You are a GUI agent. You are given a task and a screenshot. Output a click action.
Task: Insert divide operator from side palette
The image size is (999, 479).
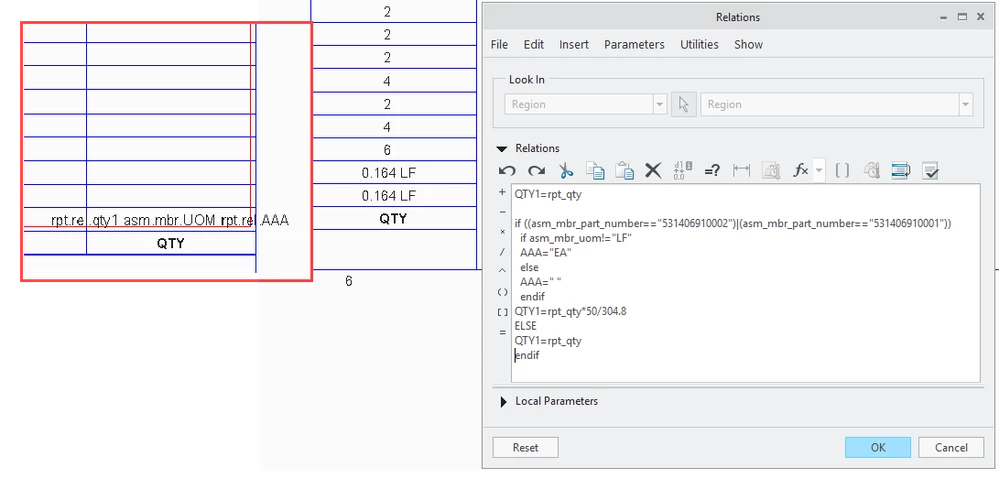click(x=502, y=252)
